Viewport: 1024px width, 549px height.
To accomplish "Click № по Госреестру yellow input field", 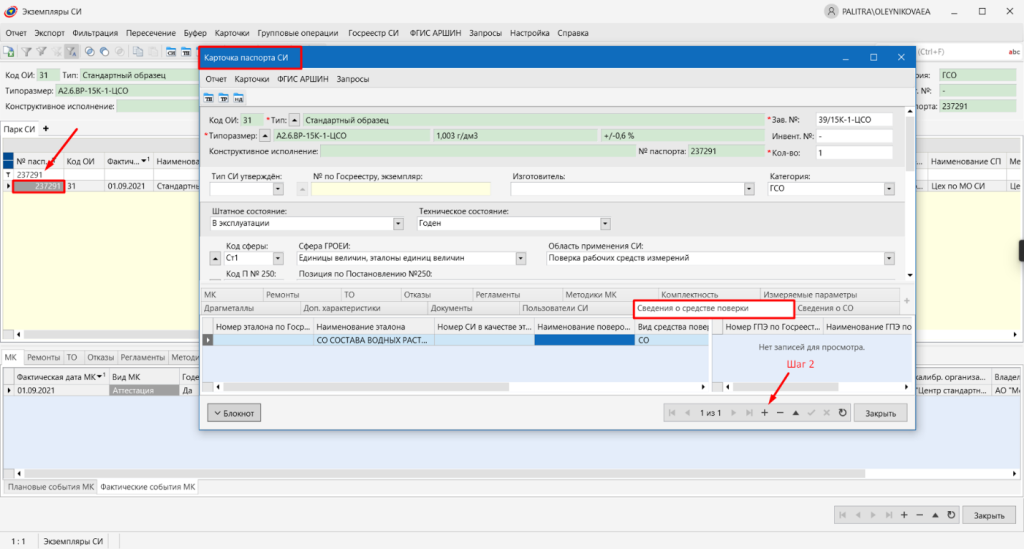I will click(401, 189).
